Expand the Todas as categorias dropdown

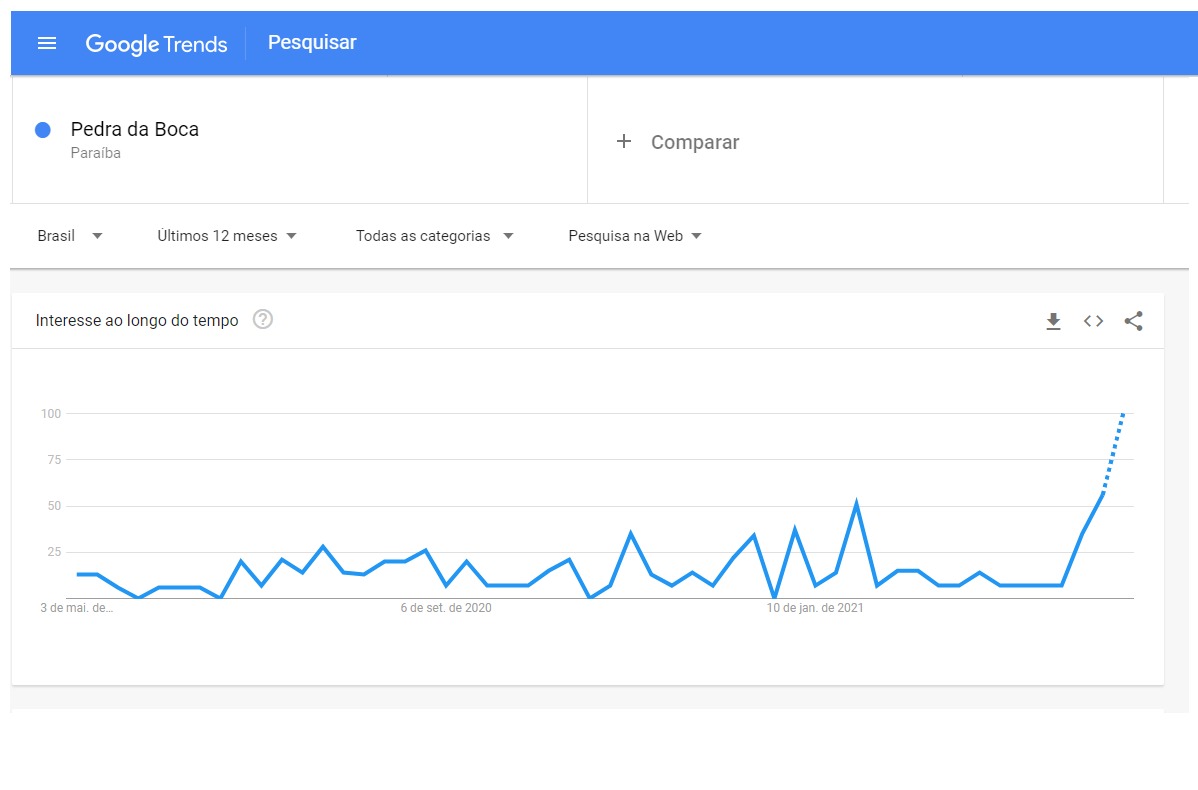tap(434, 236)
